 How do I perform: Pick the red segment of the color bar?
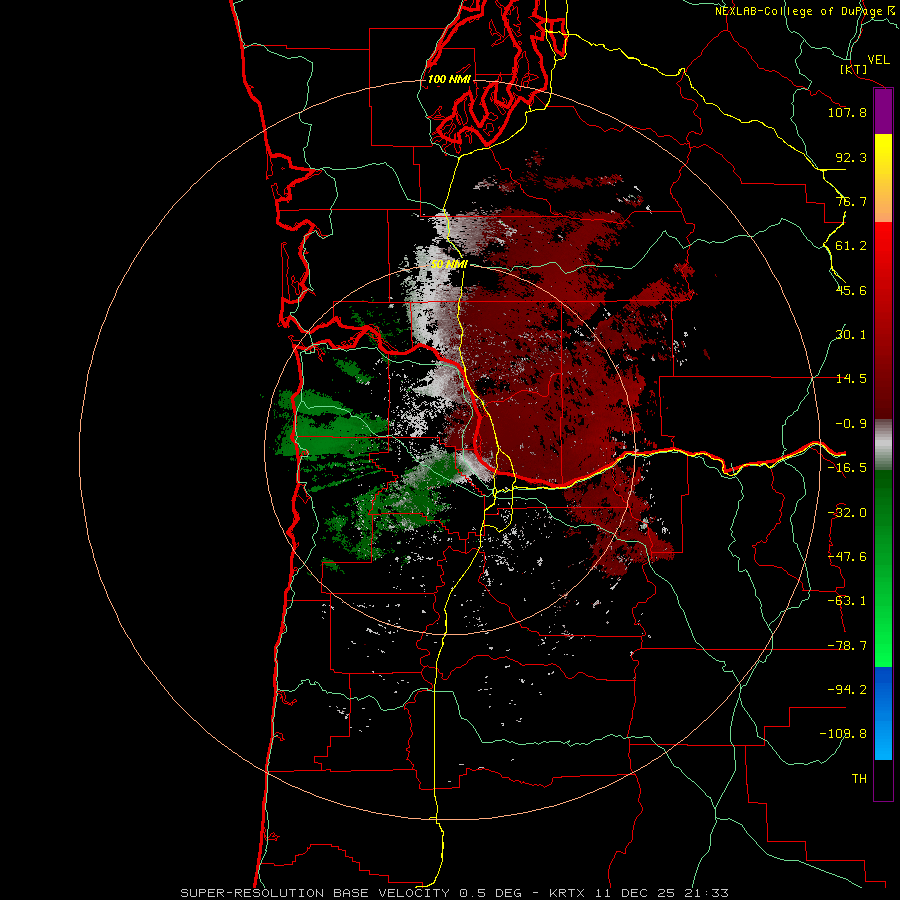(883, 320)
